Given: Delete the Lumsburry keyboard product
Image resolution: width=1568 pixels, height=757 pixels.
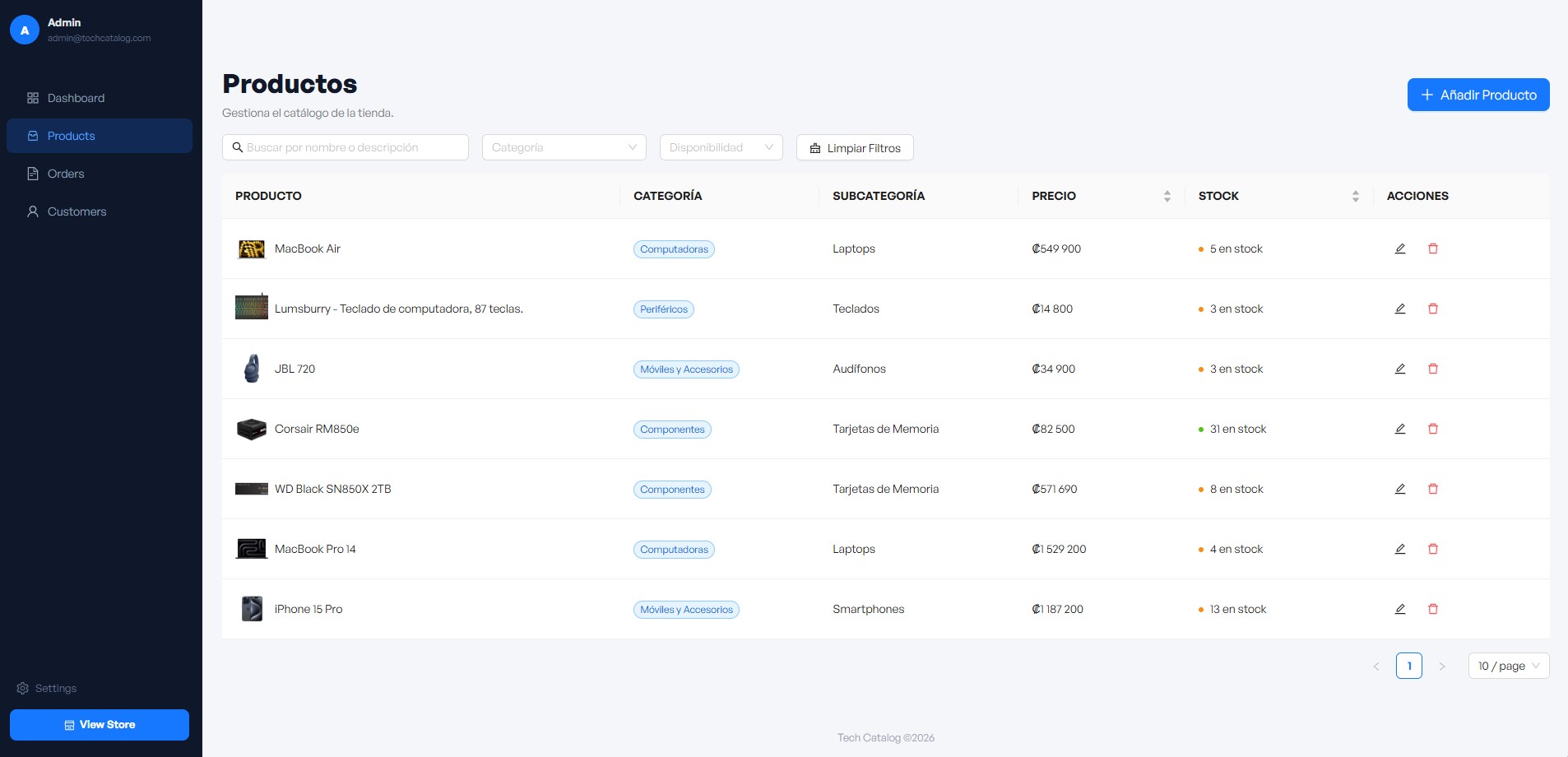Looking at the screenshot, I should tap(1432, 309).
